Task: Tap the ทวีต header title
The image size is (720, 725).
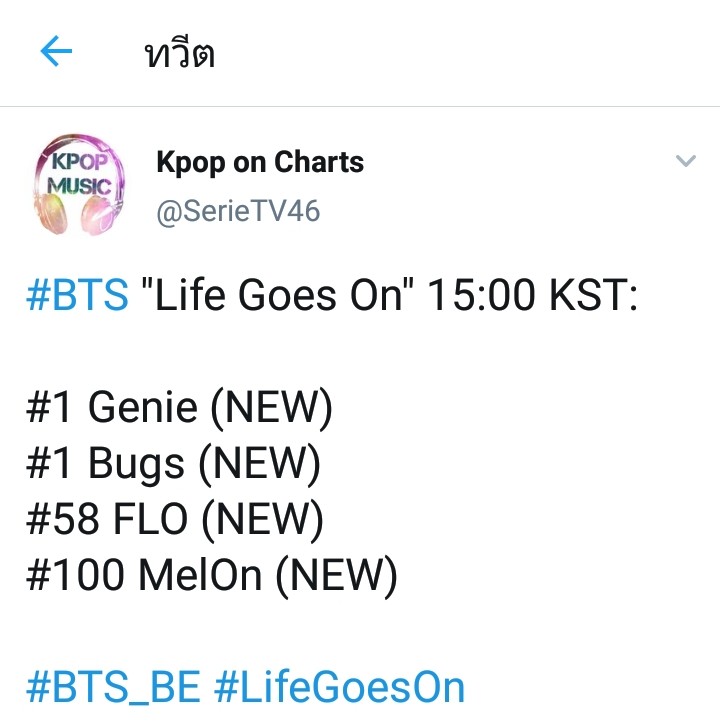Action: 180,54
